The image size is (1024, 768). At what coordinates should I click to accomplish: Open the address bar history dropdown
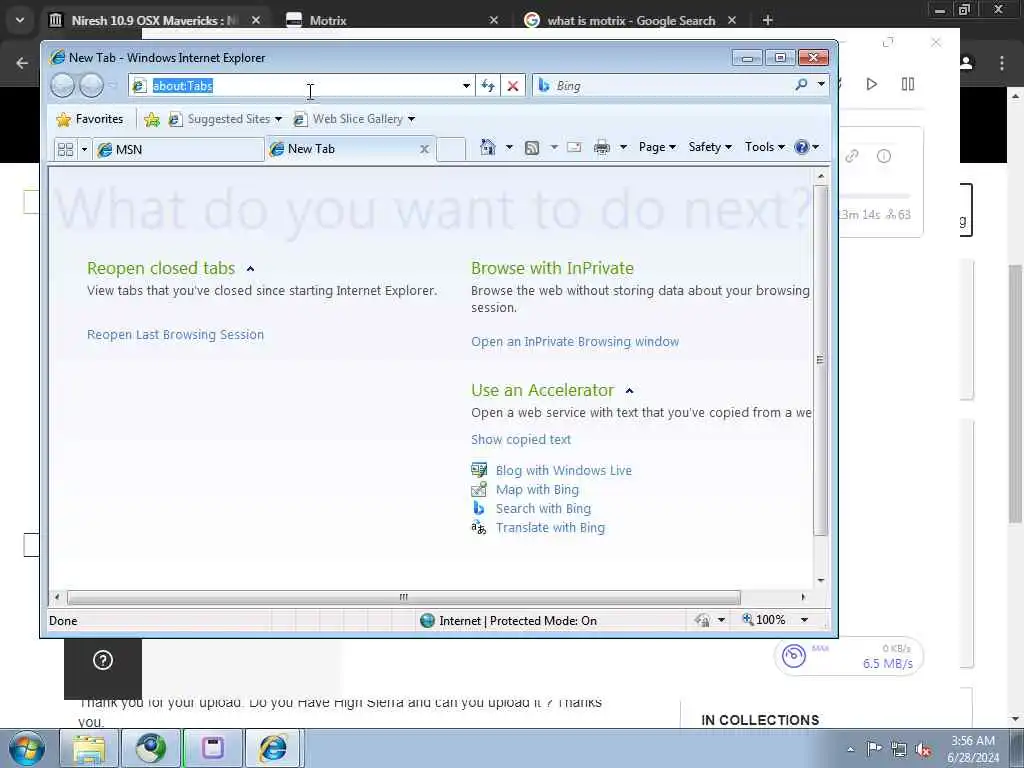(x=466, y=86)
